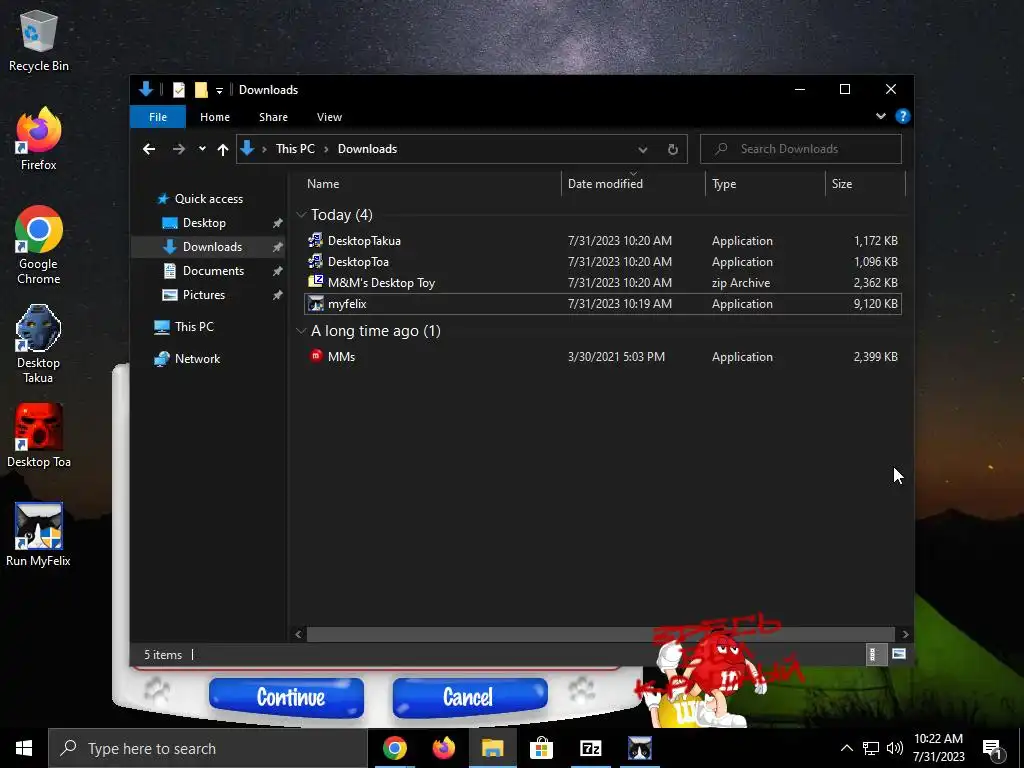The height and width of the screenshot is (768, 1024).
Task: Click the blue Continue button behind Explorer
Action: [x=287, y=697]
